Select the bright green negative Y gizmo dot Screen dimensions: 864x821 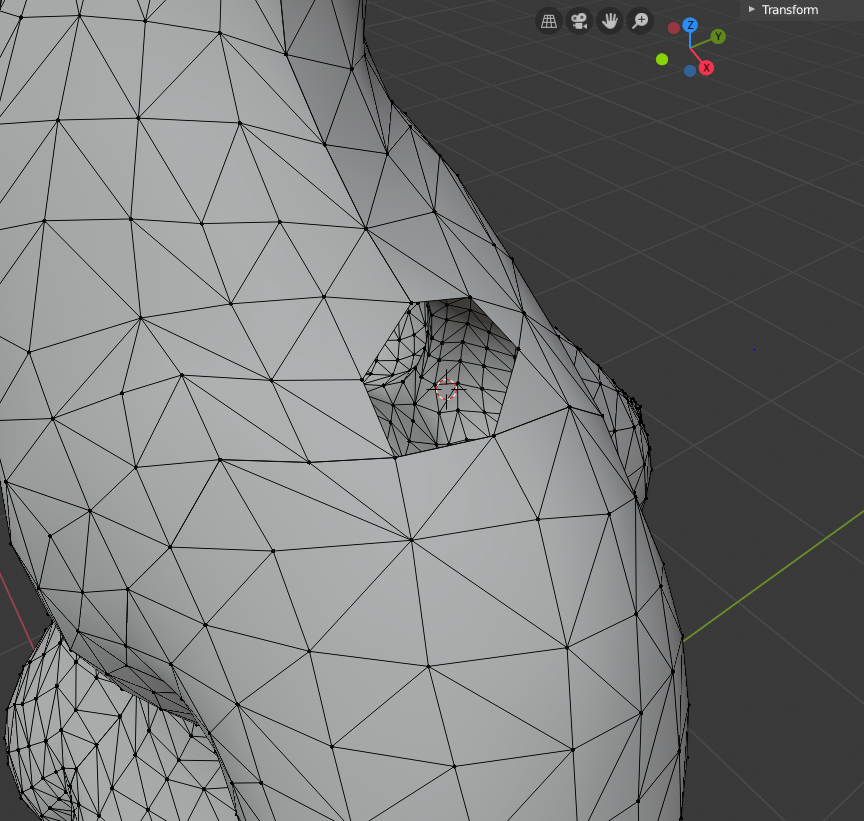click(x=662, y=59)
